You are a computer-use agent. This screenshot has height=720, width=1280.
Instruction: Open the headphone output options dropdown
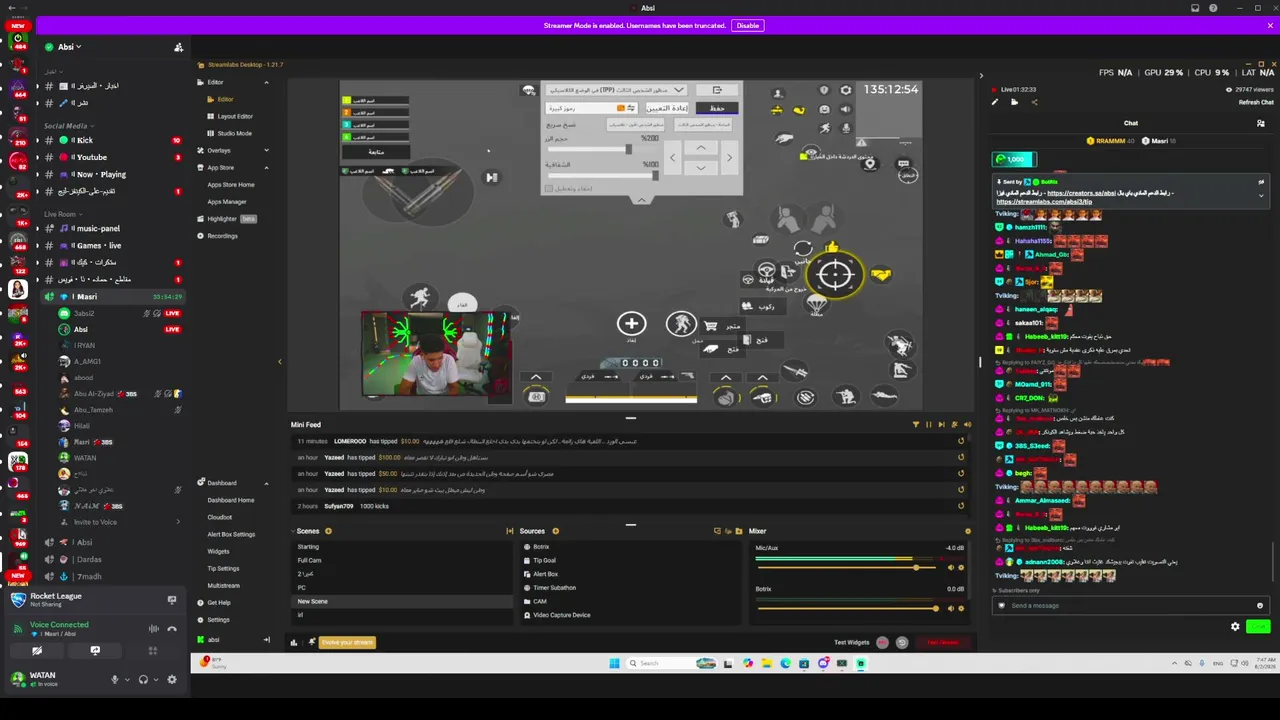[x=156, y=679]
